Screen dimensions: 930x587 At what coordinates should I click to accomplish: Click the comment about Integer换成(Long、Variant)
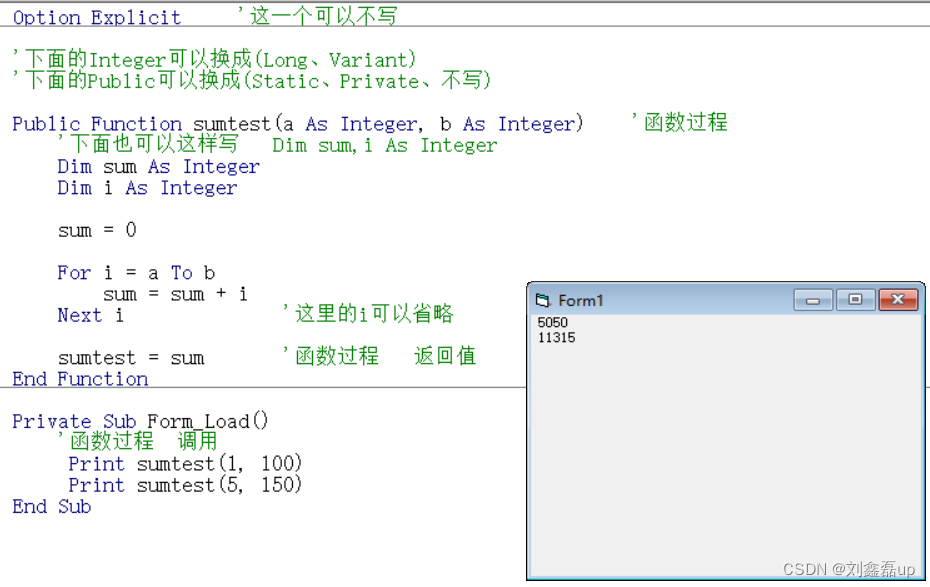pyautogui.click(x=214, y=59)
